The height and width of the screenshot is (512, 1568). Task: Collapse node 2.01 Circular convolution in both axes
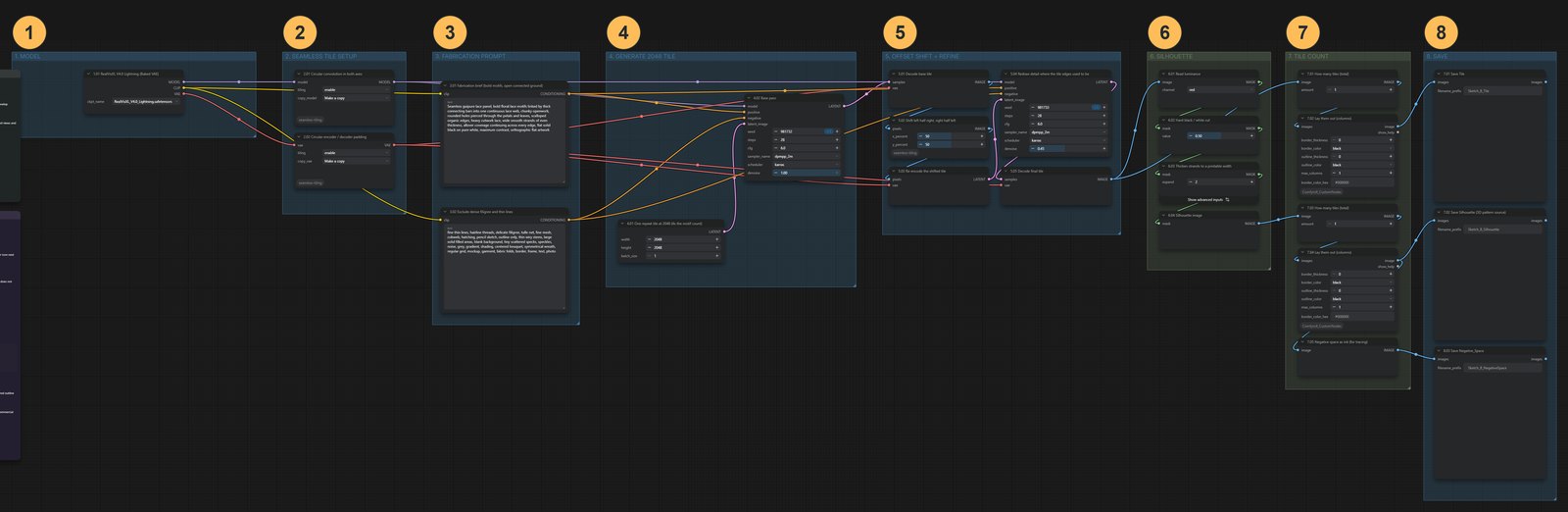pos(299,74)
